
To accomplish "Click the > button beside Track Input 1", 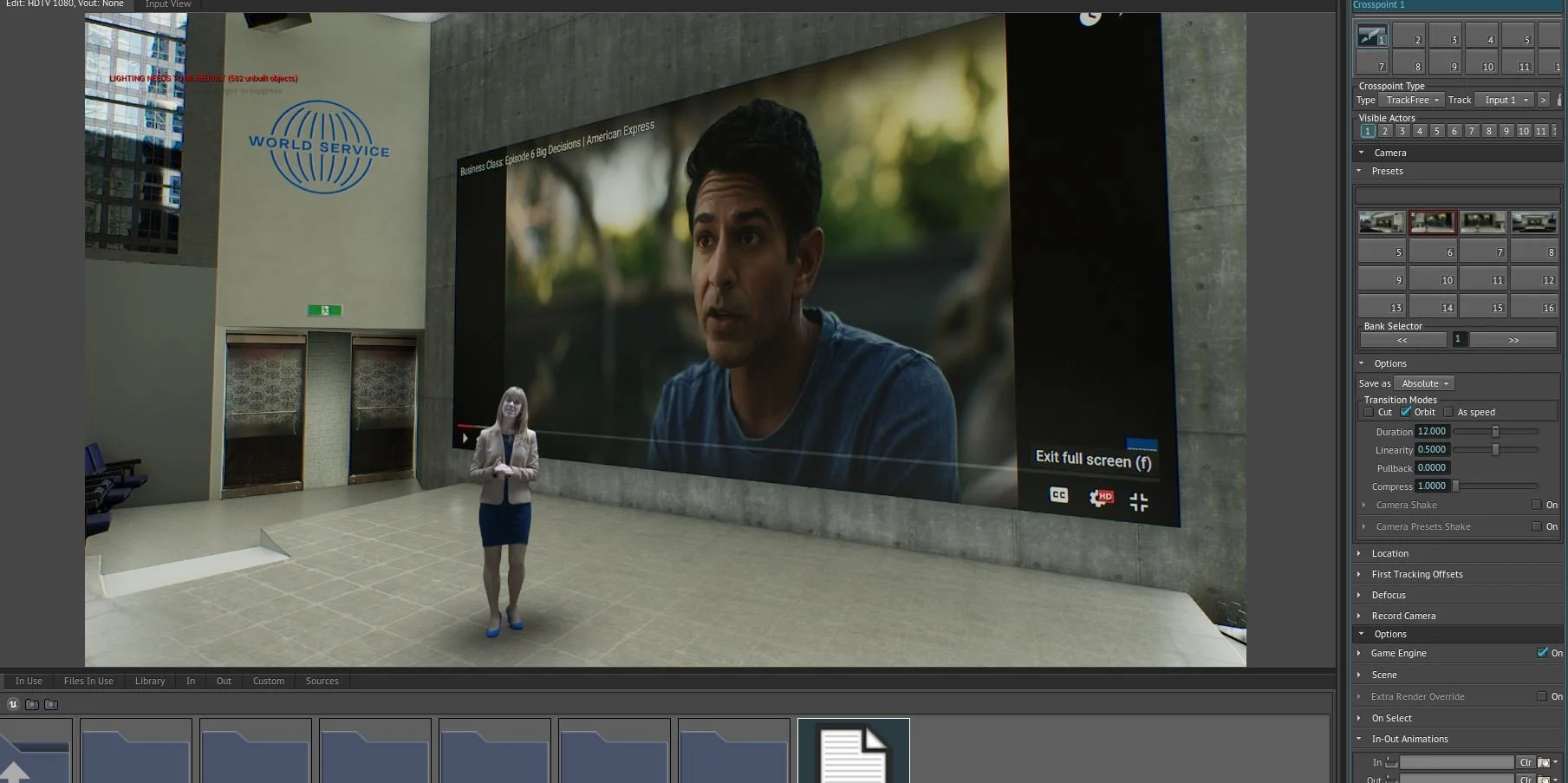I will pyautogui.click(x=1543, y=100).
